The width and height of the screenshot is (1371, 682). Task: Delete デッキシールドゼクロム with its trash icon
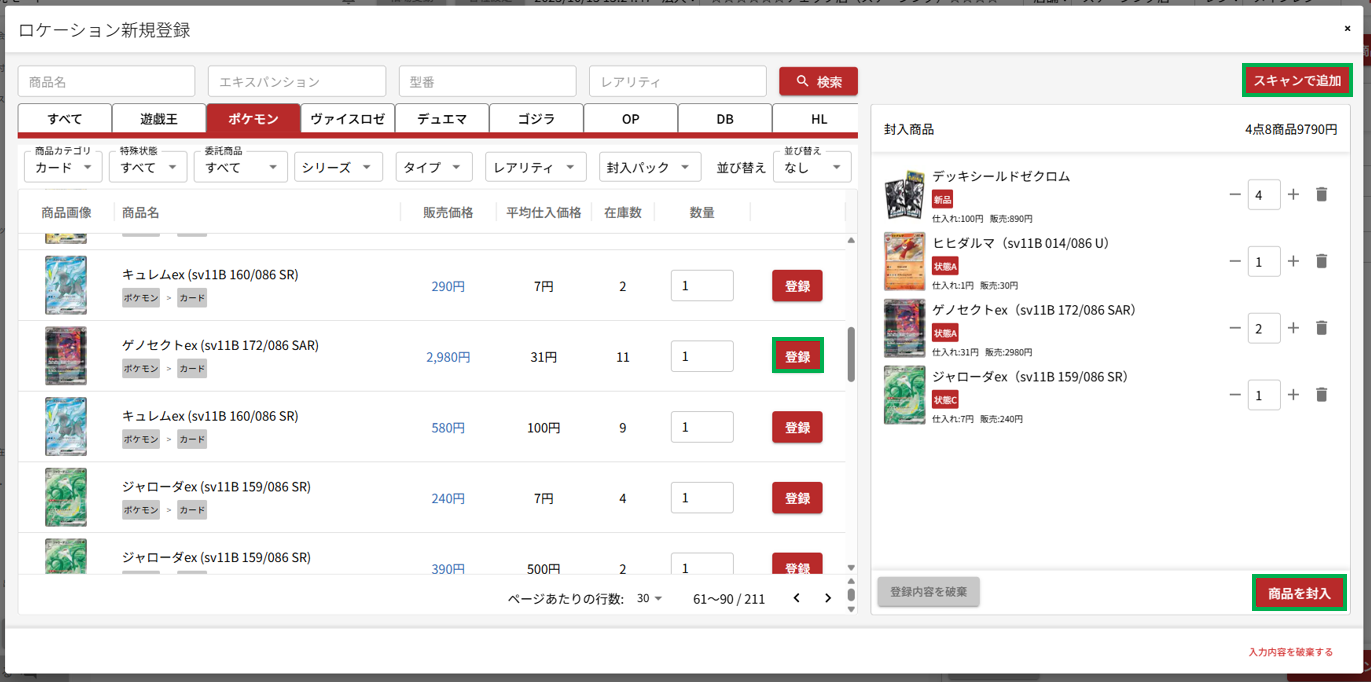(1321, 194)
